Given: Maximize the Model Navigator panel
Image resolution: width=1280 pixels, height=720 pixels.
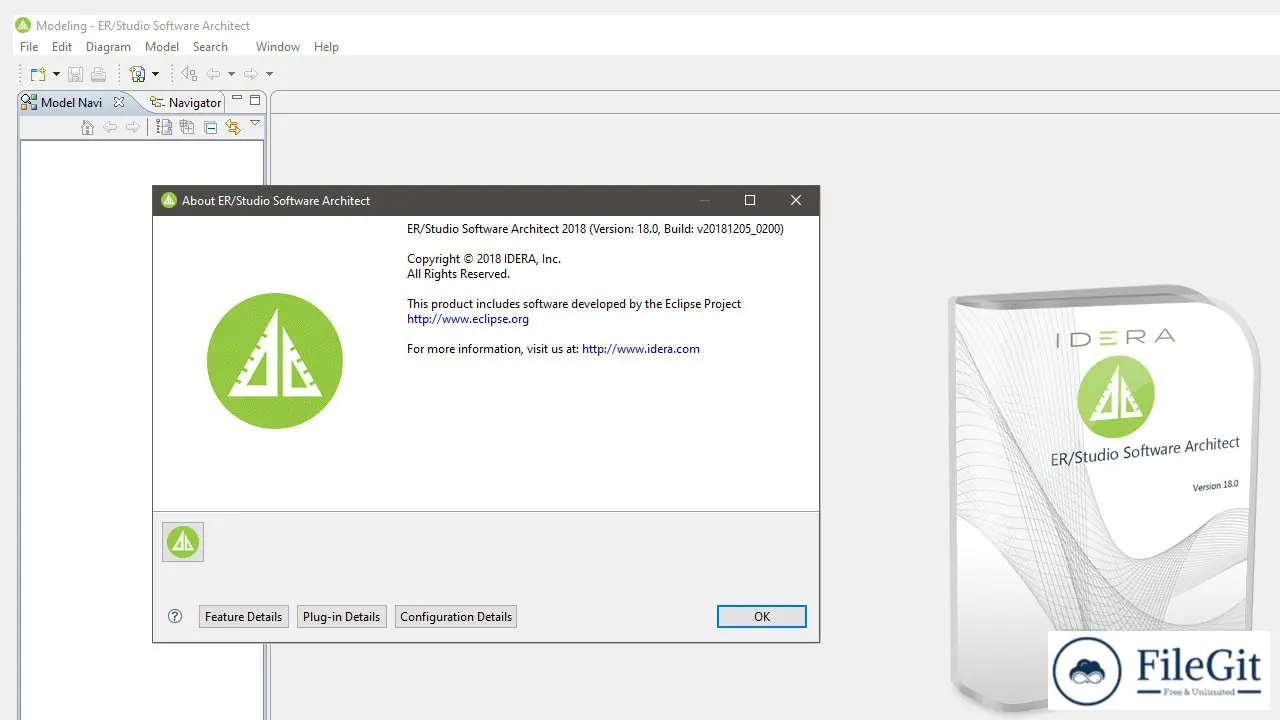Looking at the screenshot, I should click(255, 100).
